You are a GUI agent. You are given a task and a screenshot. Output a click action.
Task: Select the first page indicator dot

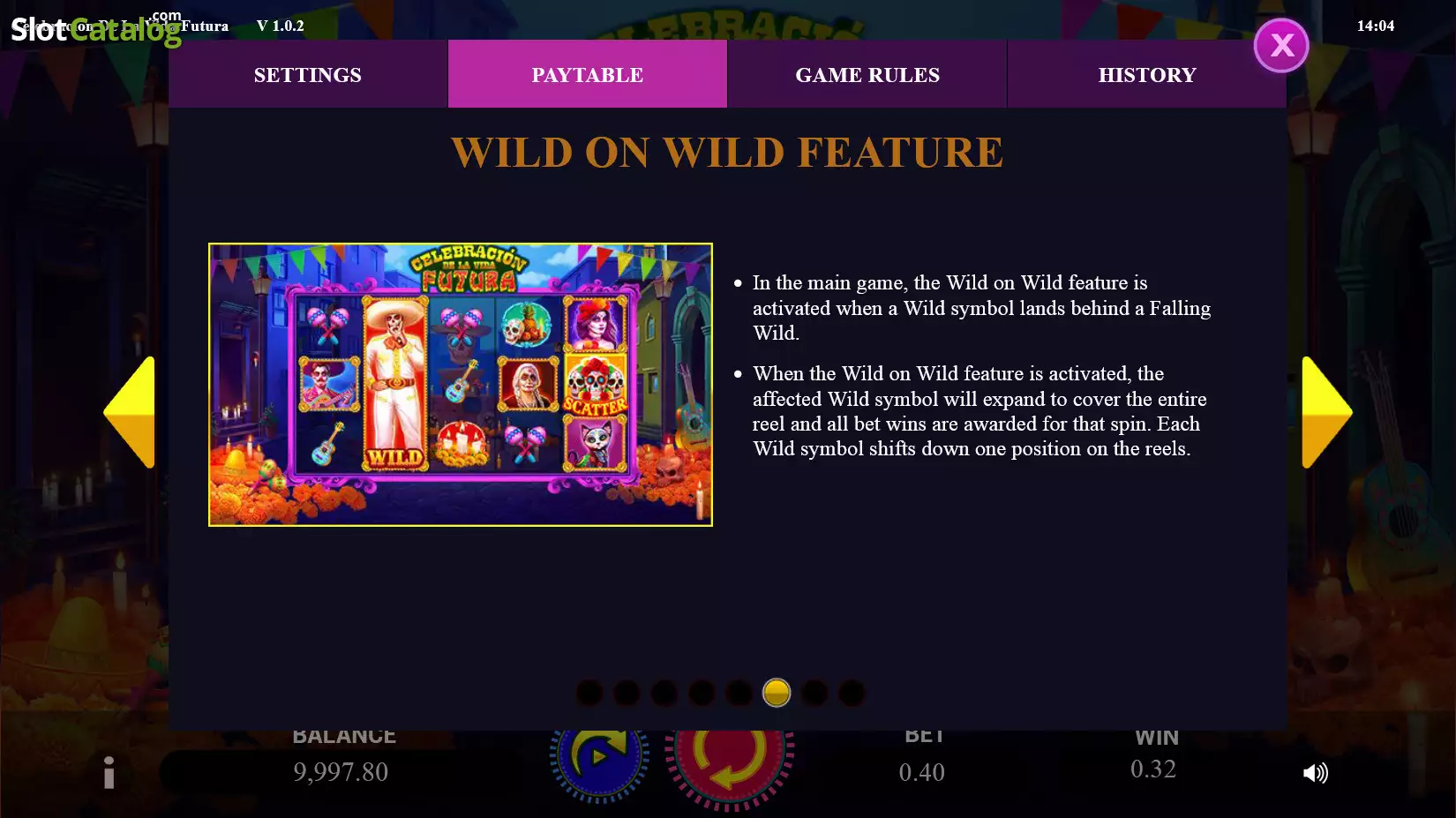589,693
